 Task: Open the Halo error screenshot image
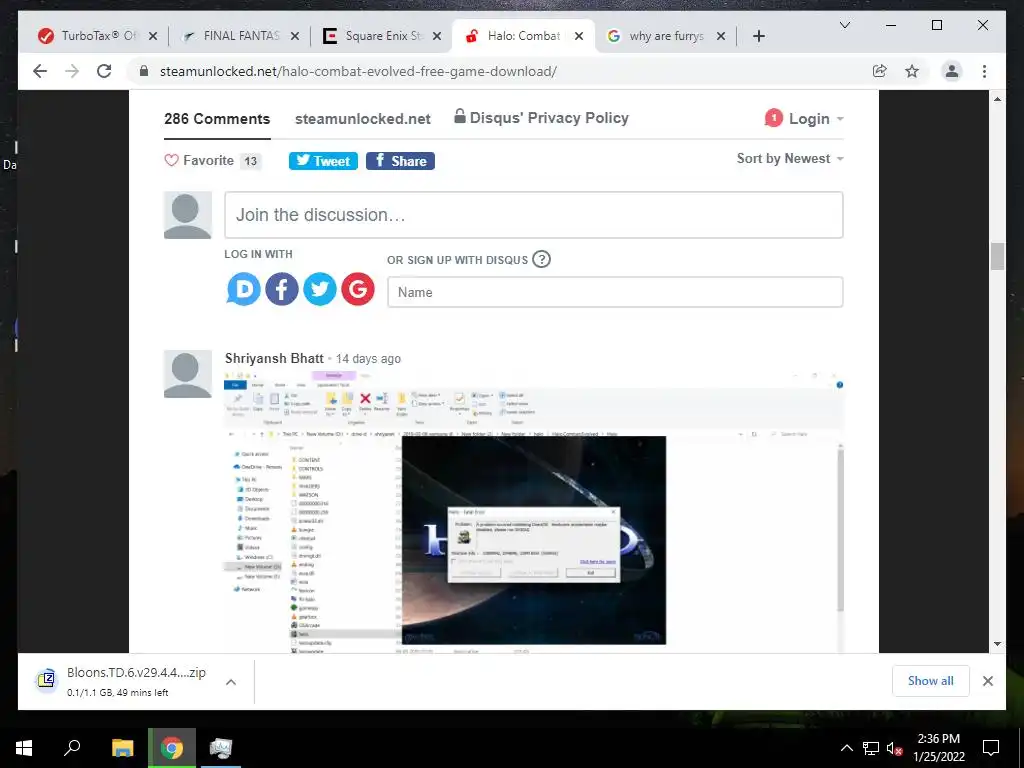[x=534, y=512]
